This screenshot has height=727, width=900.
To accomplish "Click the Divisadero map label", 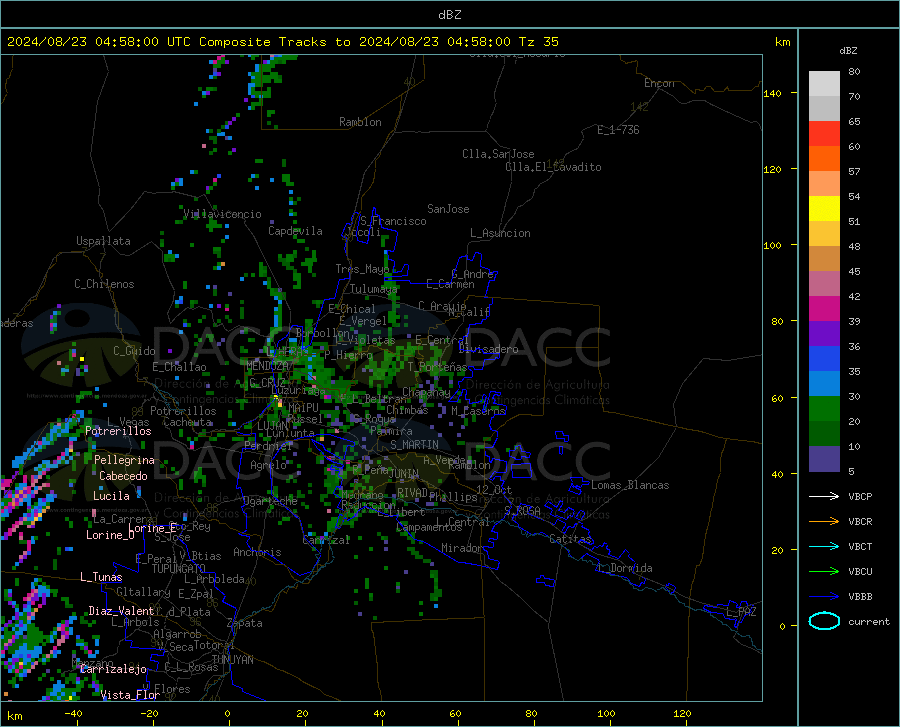I will (x=488, y=349).
